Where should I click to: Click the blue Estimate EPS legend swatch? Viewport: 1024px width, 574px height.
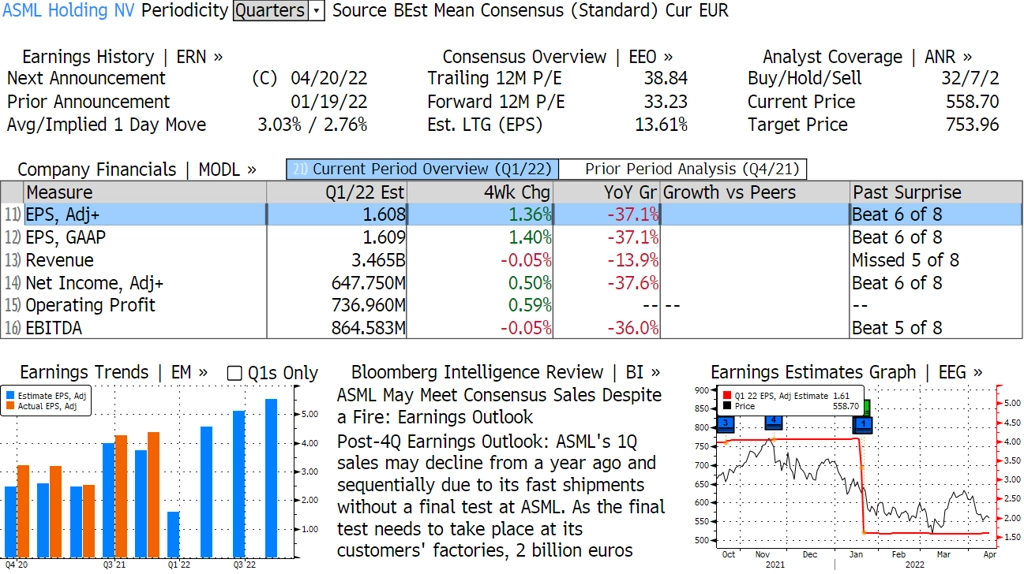(10, 396)
